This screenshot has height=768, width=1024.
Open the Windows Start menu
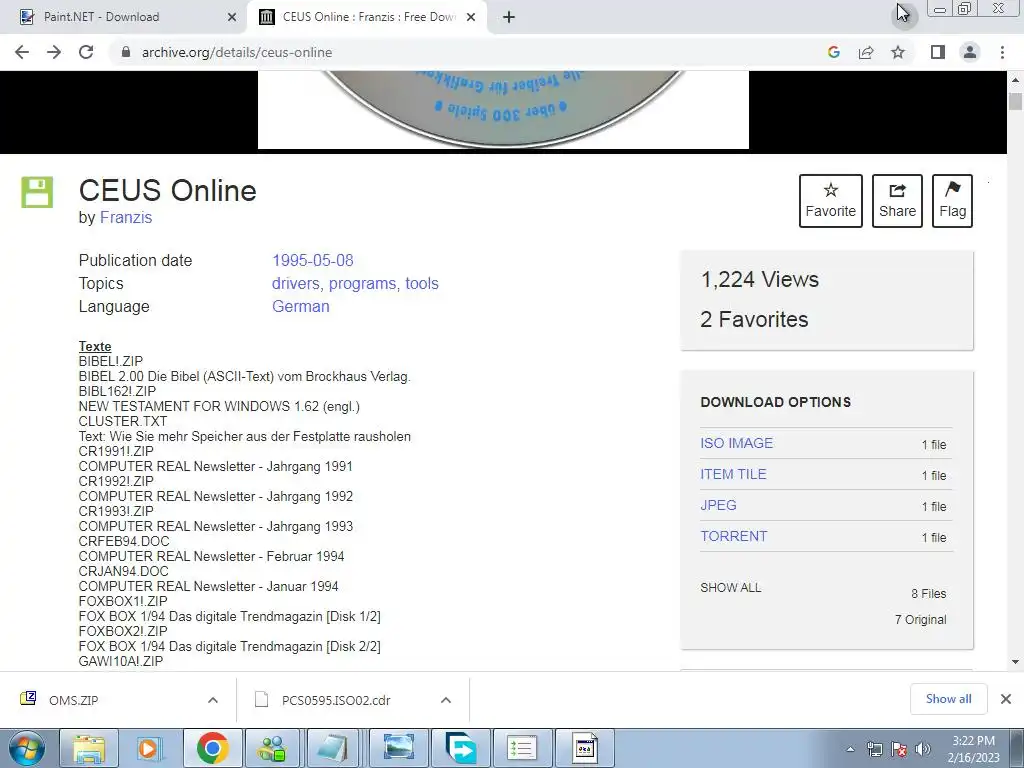(x=26, y=748)
